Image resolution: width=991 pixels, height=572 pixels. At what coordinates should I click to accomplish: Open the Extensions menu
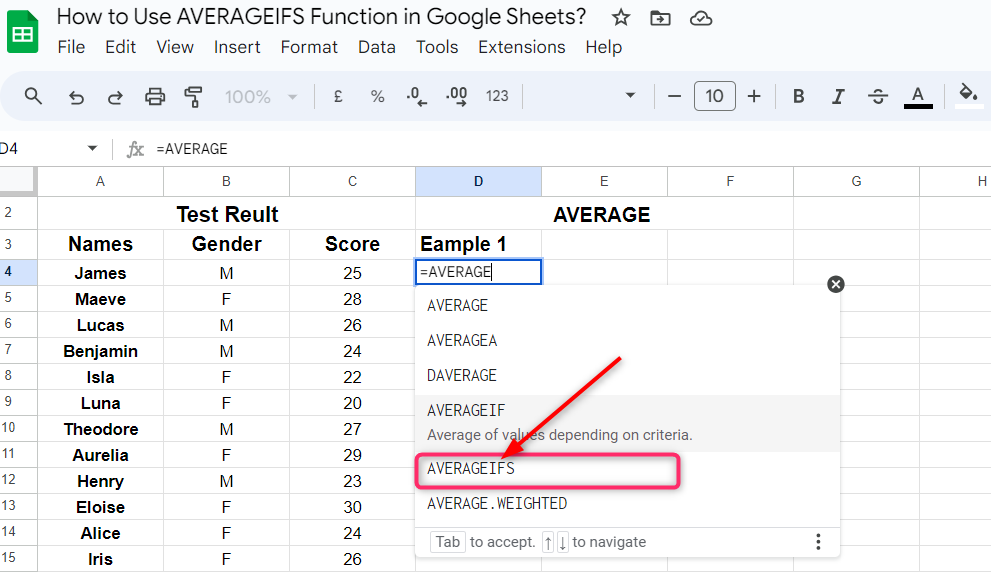pos(521,47)
